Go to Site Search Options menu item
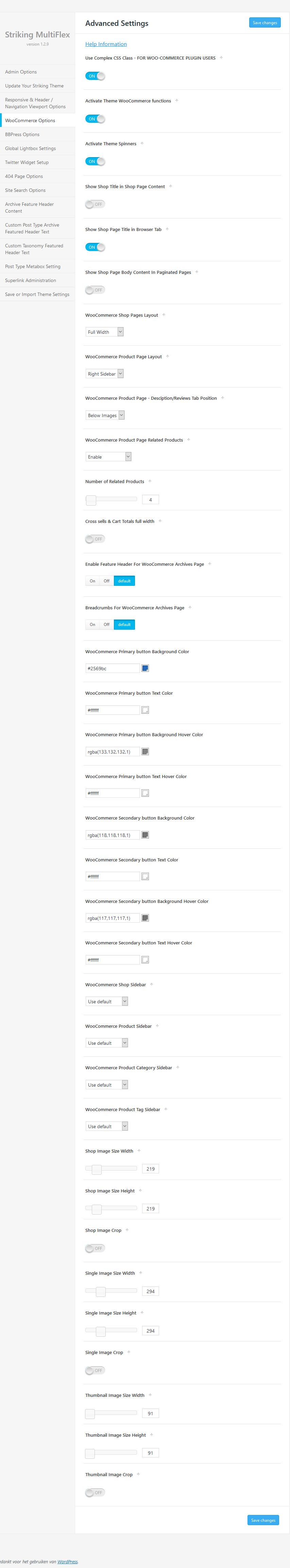Viewport: 290px width, 1568px height. pyautogui.click(x=25, y=191)
